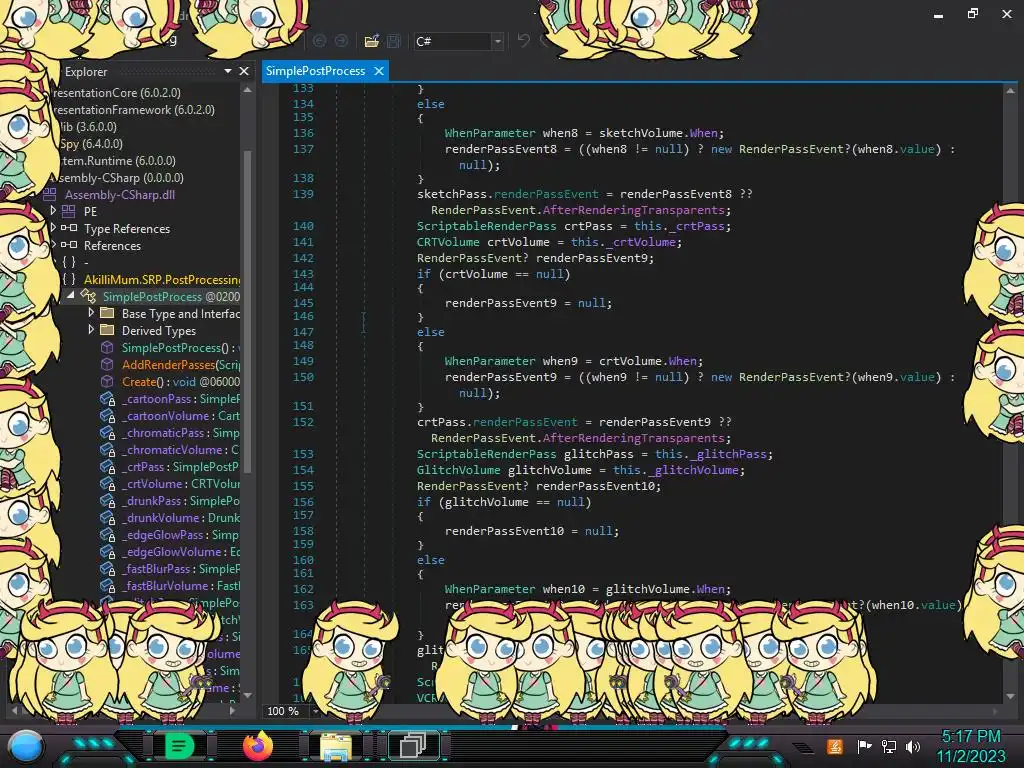Screen dimensions: 1024x768
Task: Open File Explorer from the taskbar
Action: 336,746
